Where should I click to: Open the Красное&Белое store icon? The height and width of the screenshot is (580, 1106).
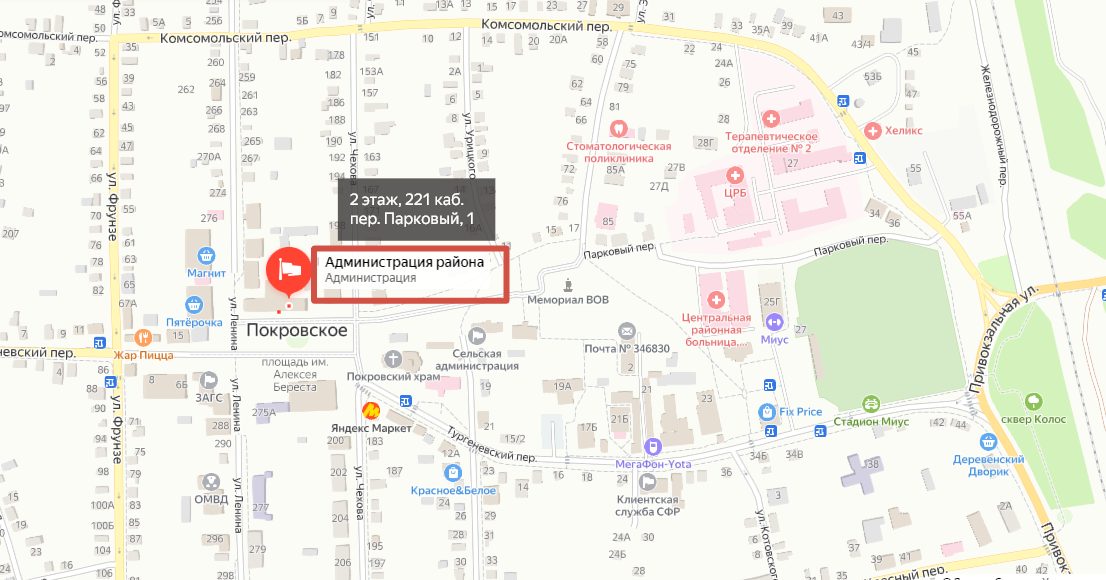[x=453, y=473]
